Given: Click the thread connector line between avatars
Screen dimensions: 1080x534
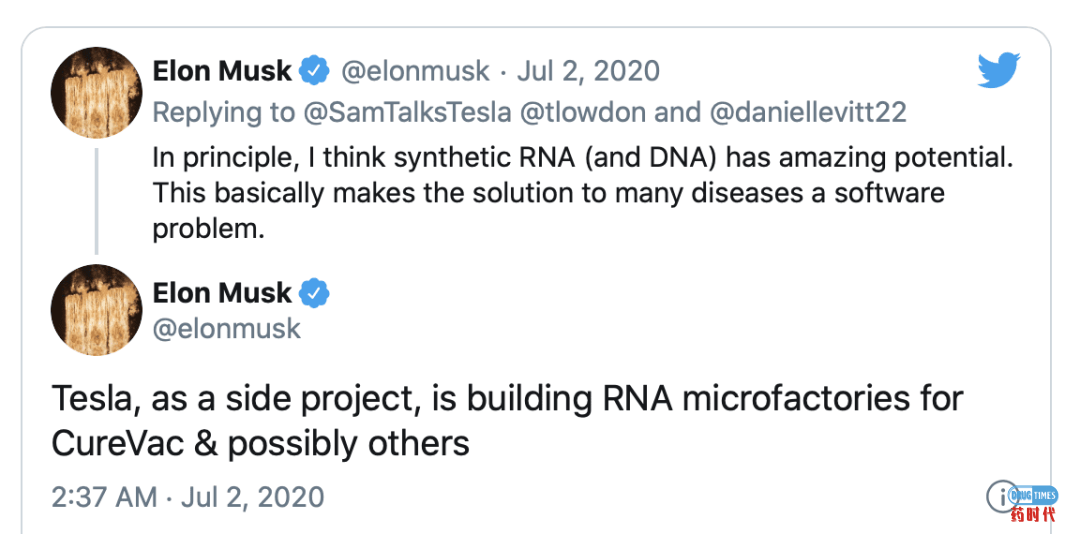Looking at the screenshot, I should [96, 201].
